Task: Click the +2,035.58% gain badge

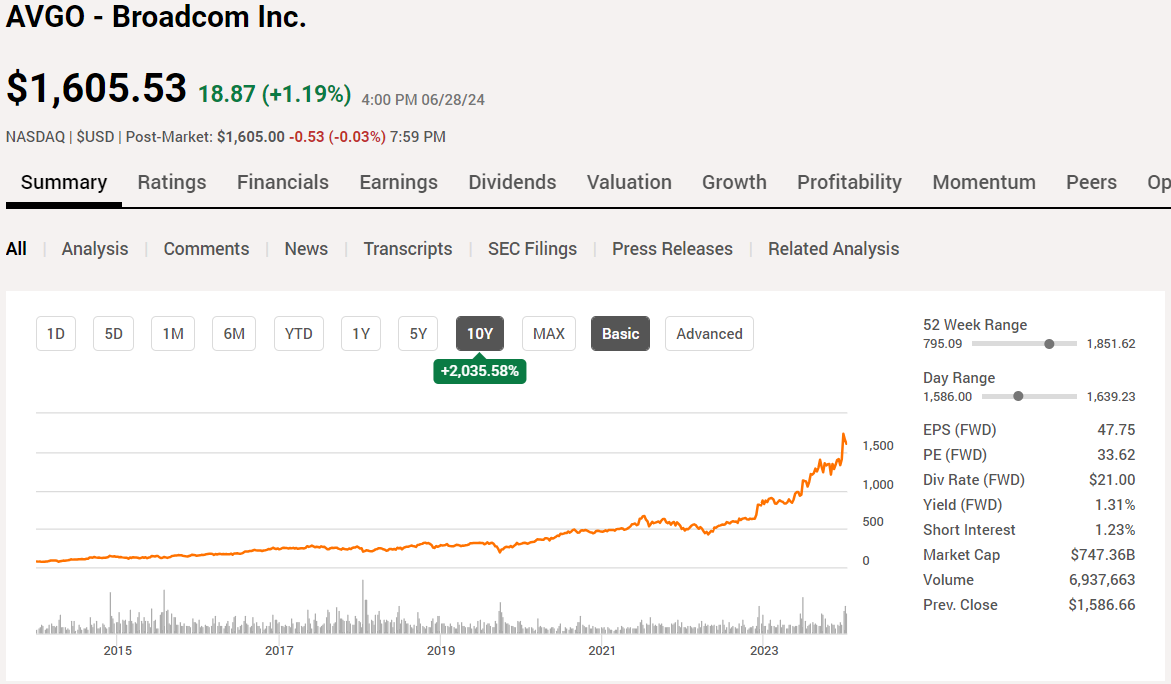Action: 479,371
